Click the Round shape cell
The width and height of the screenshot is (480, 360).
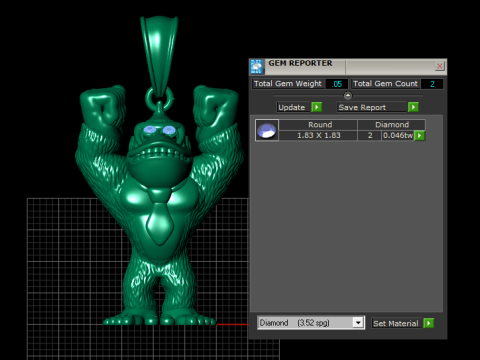(318, 125)
